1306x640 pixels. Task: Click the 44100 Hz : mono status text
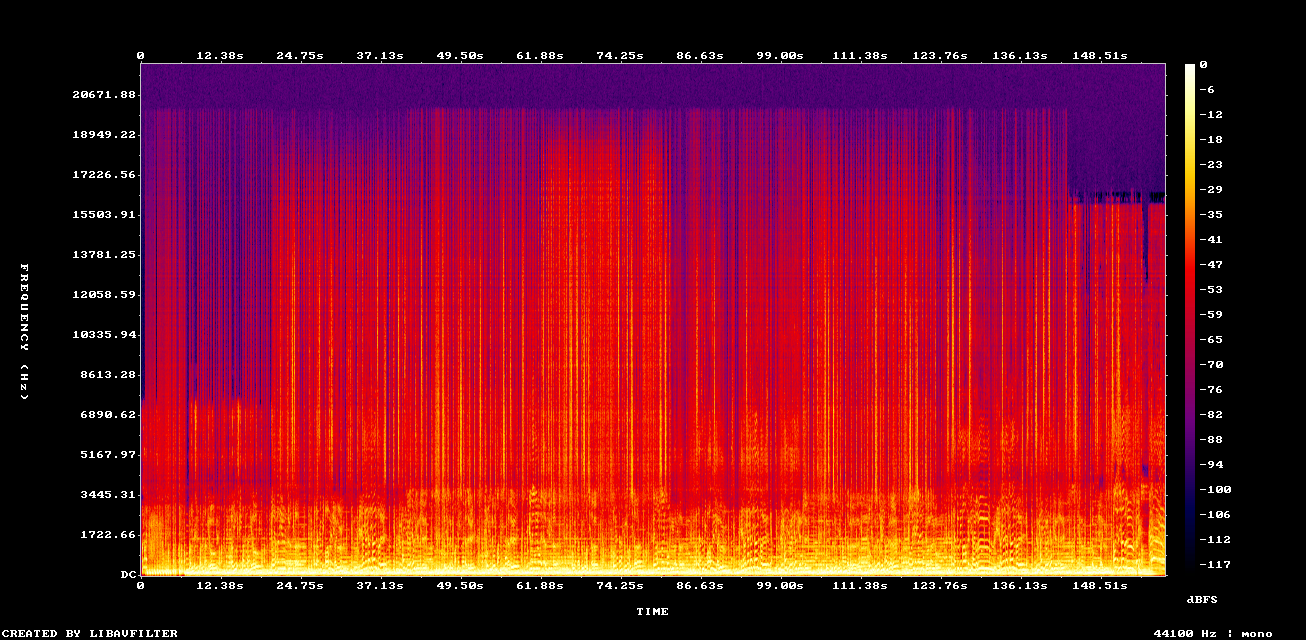[x=1211, y=632]
